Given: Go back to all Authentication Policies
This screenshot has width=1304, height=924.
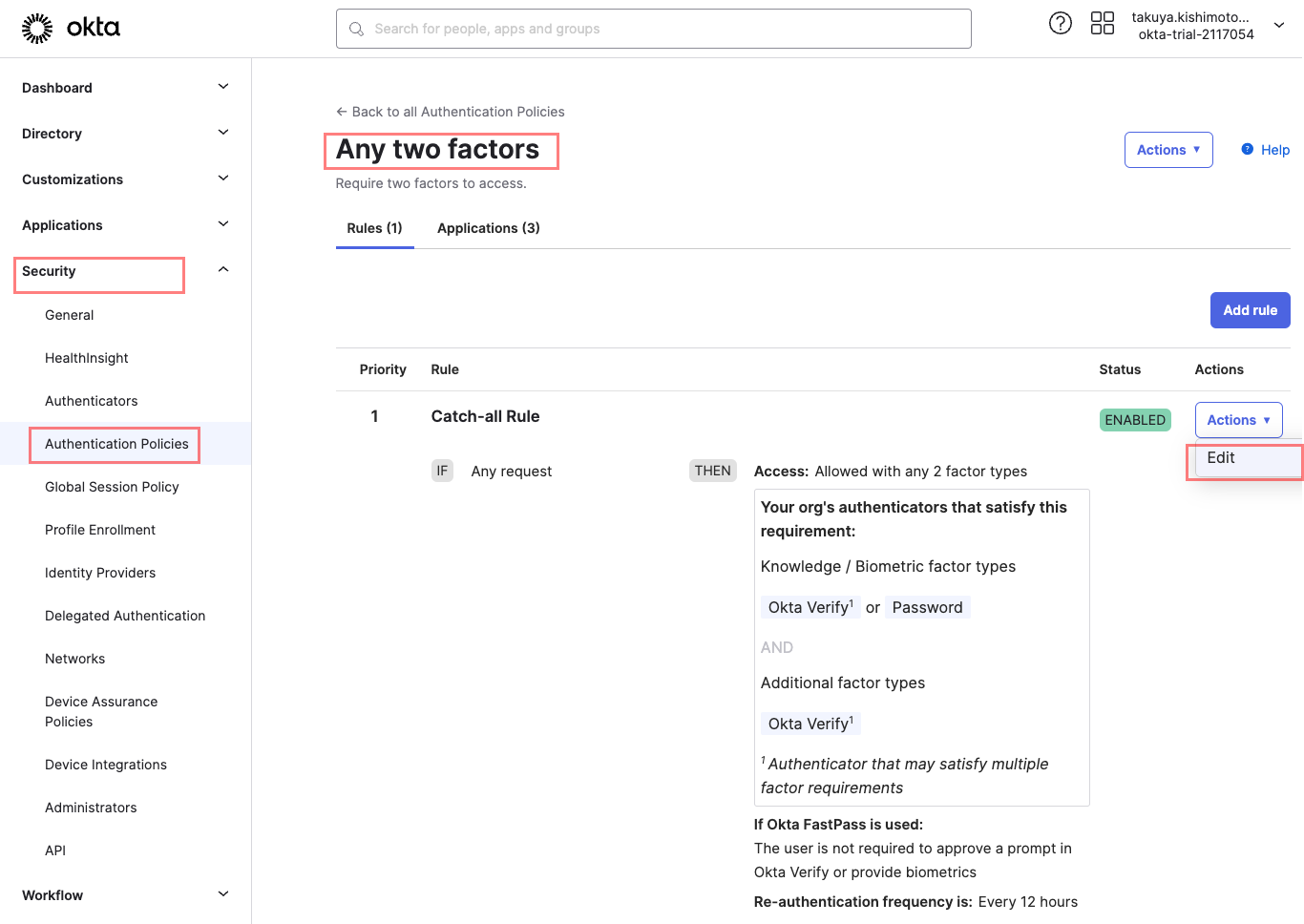Looking at the screenshot, I should point(450,112).
